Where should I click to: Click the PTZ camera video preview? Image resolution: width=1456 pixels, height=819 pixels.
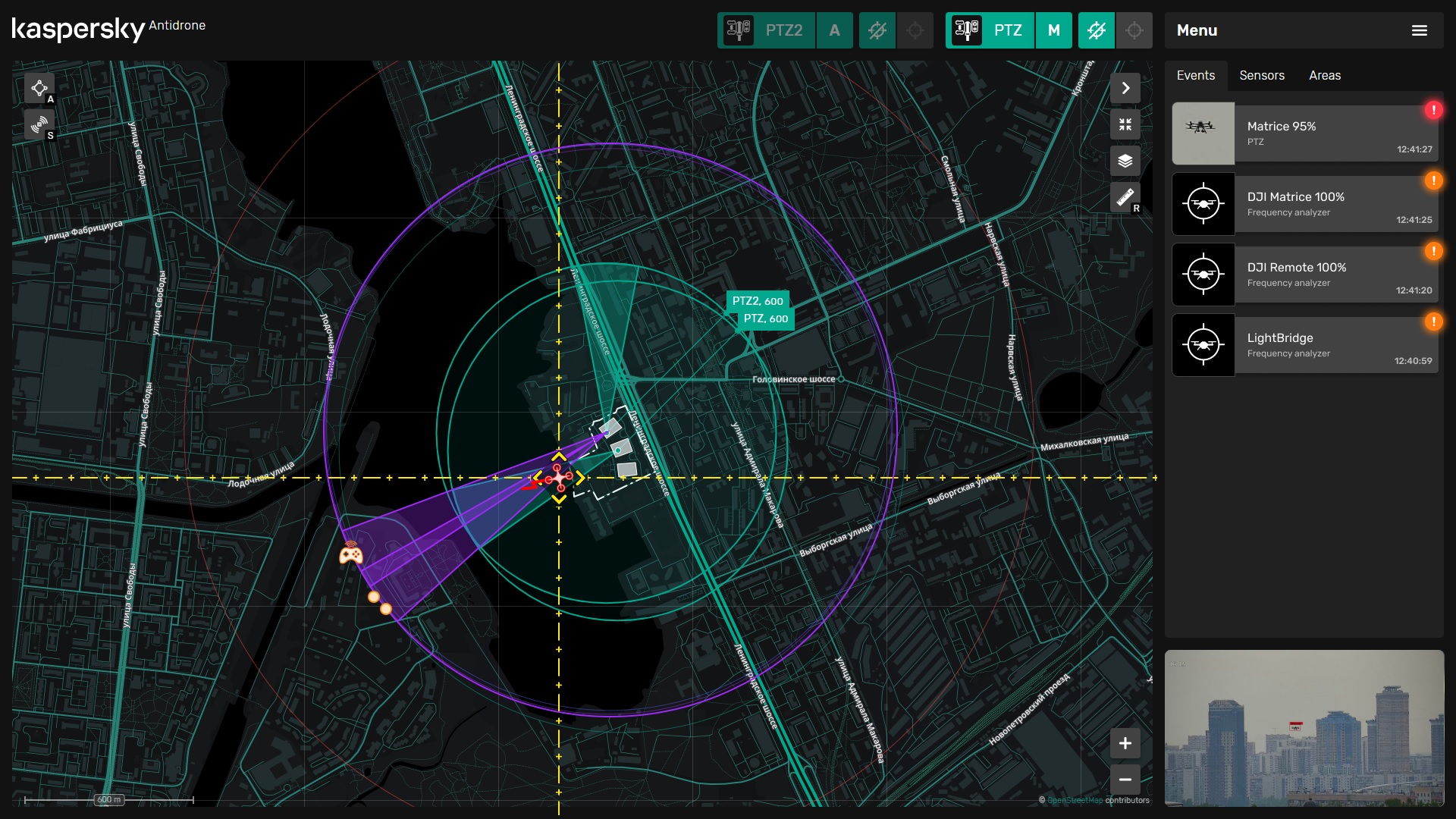[1304, 727]
